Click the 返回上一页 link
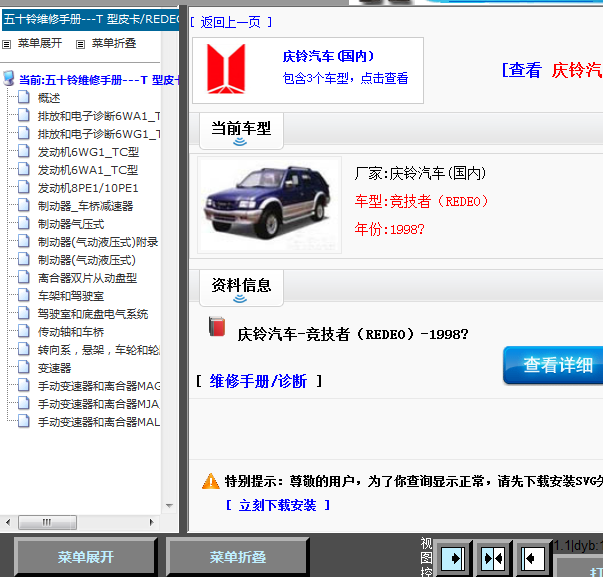 (x=231, y=22)
